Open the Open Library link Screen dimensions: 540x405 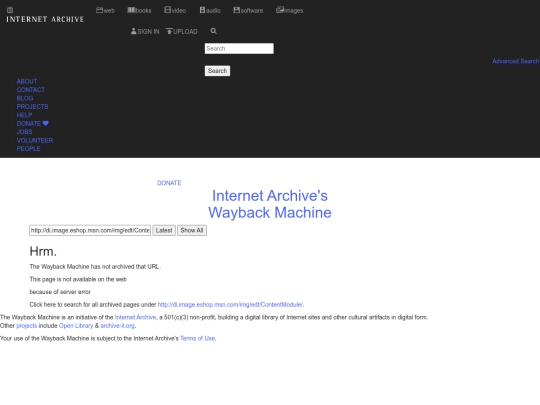click(76, 326)
